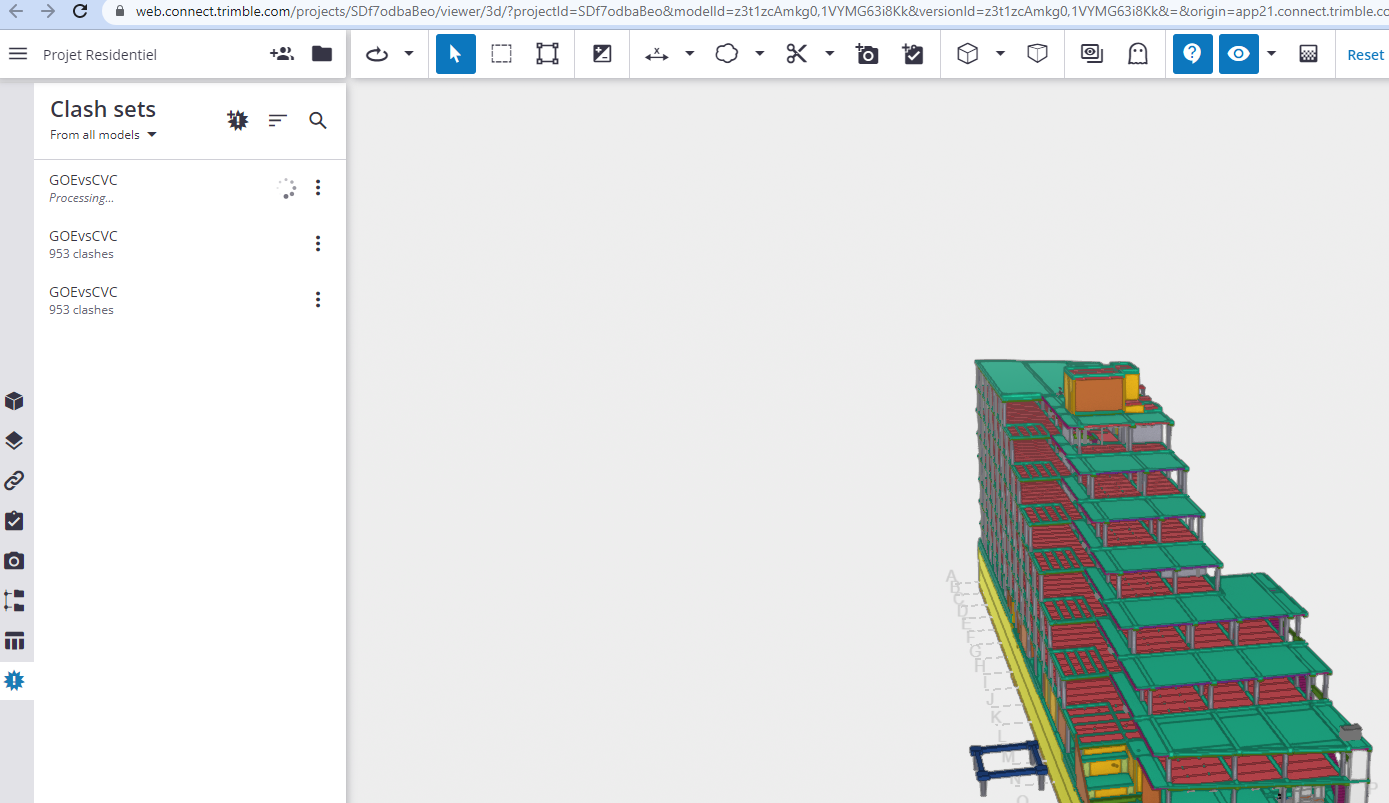Open options menu for processing GOEvsCVC
This screenshot has height=803, width=1389.
tap(318, 188)
